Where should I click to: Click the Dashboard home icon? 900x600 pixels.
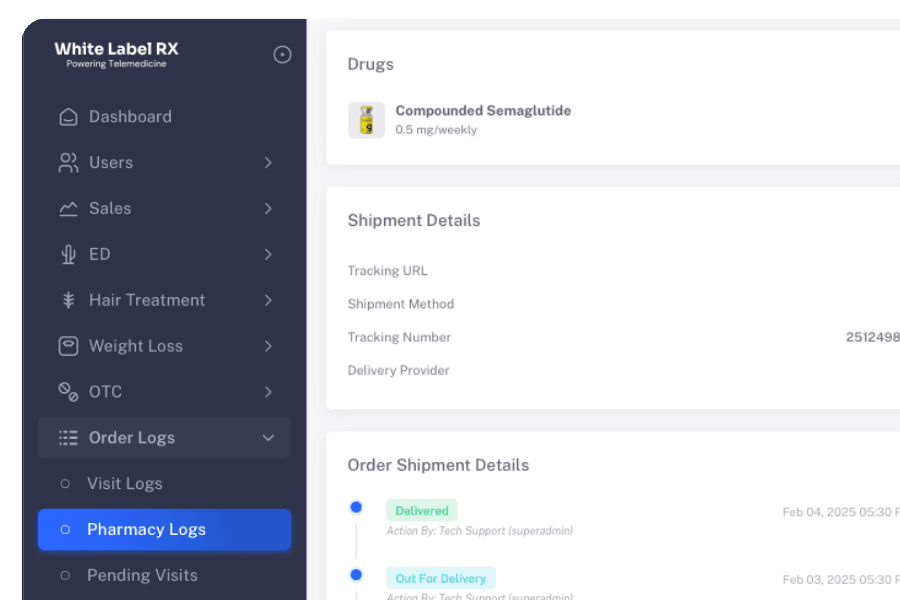(x=68, y=117)
